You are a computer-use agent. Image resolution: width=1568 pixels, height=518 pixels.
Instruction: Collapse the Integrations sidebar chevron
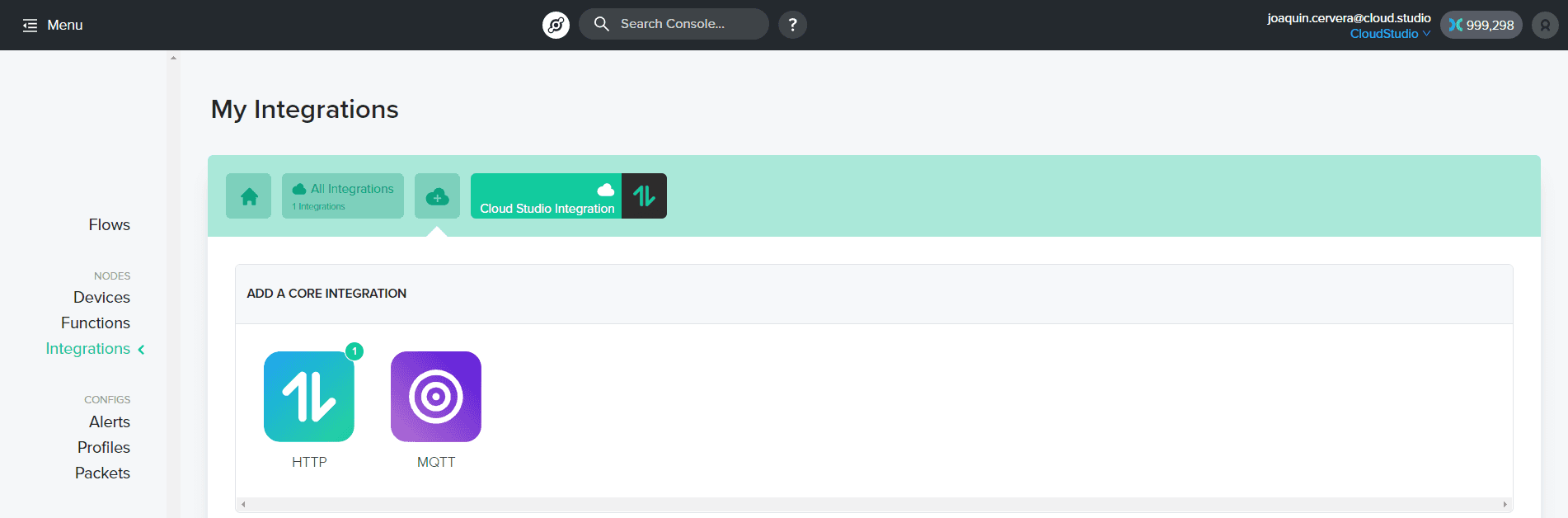point(142,350)
